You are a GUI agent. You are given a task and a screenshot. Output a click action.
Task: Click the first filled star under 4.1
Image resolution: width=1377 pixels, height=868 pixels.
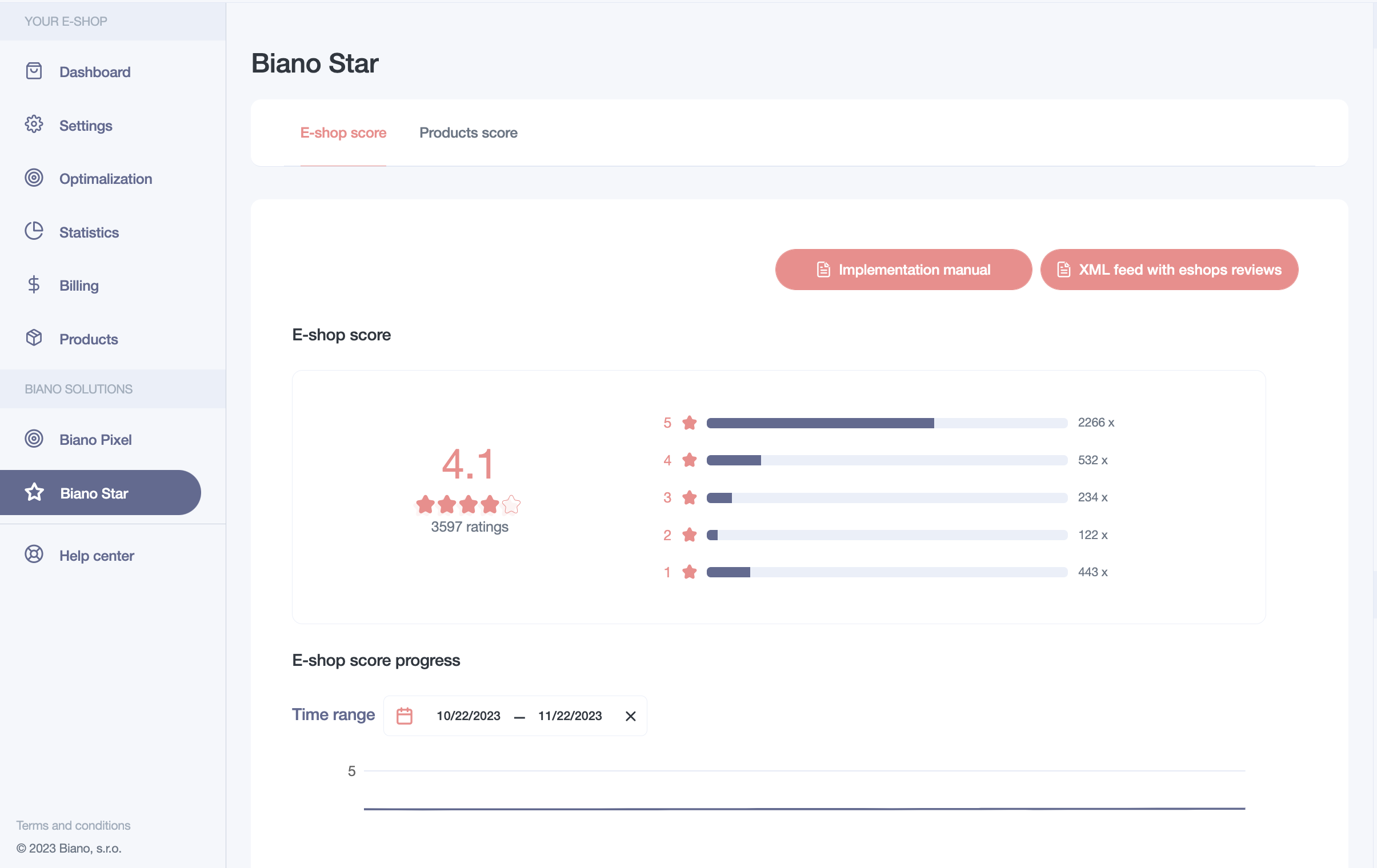pos(425,504)
